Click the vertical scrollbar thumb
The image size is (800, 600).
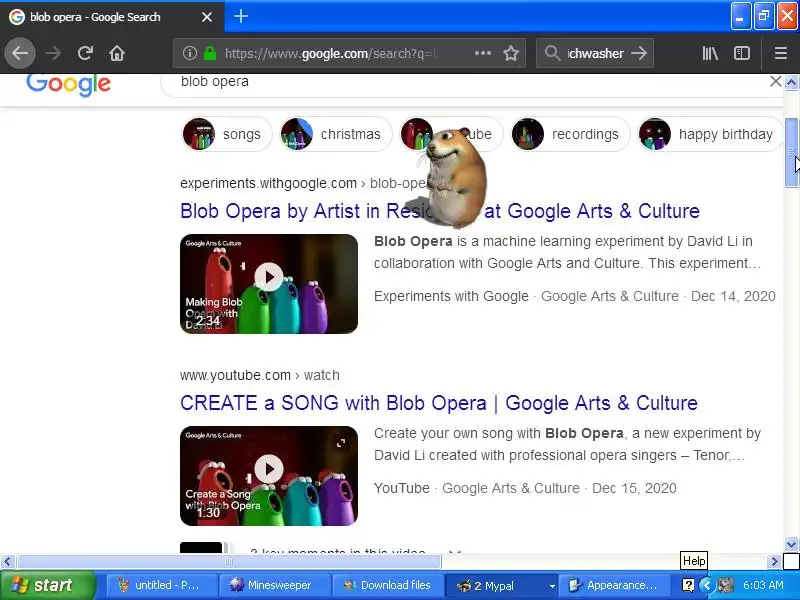point(791,153)
